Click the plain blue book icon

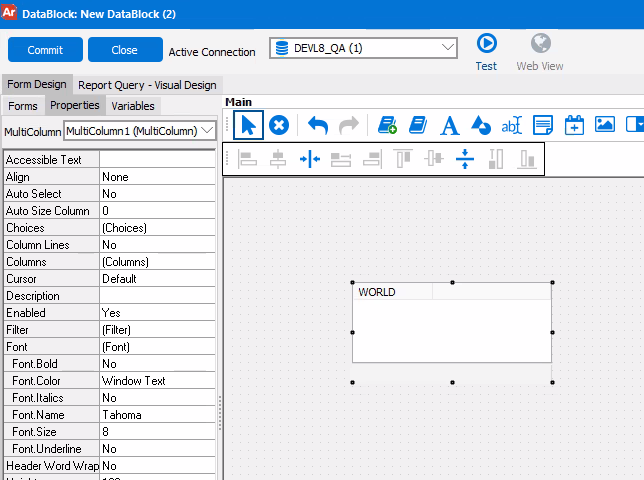418,125
